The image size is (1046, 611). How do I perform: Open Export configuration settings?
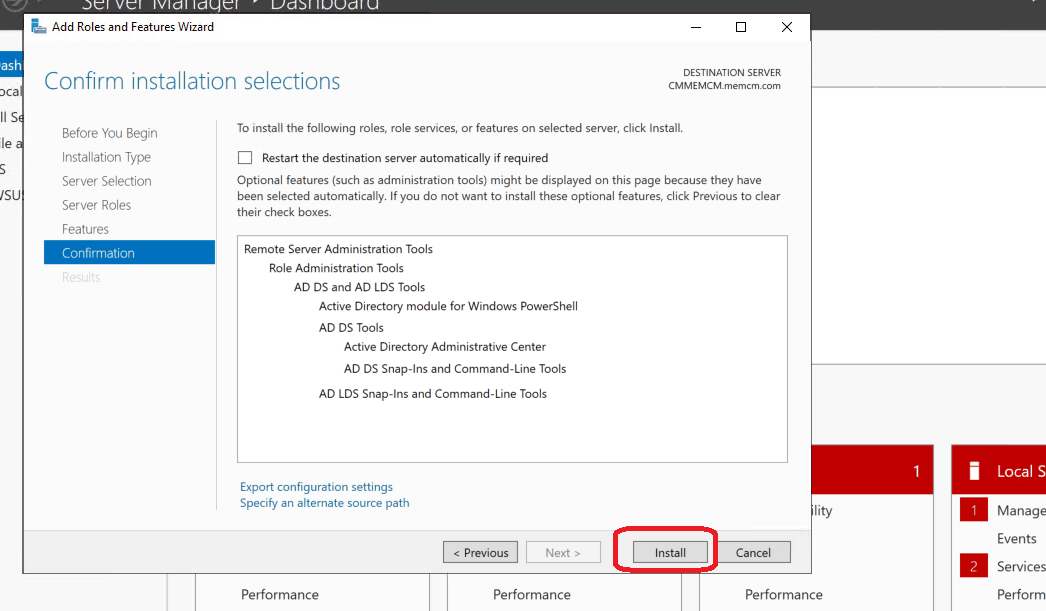317,486
